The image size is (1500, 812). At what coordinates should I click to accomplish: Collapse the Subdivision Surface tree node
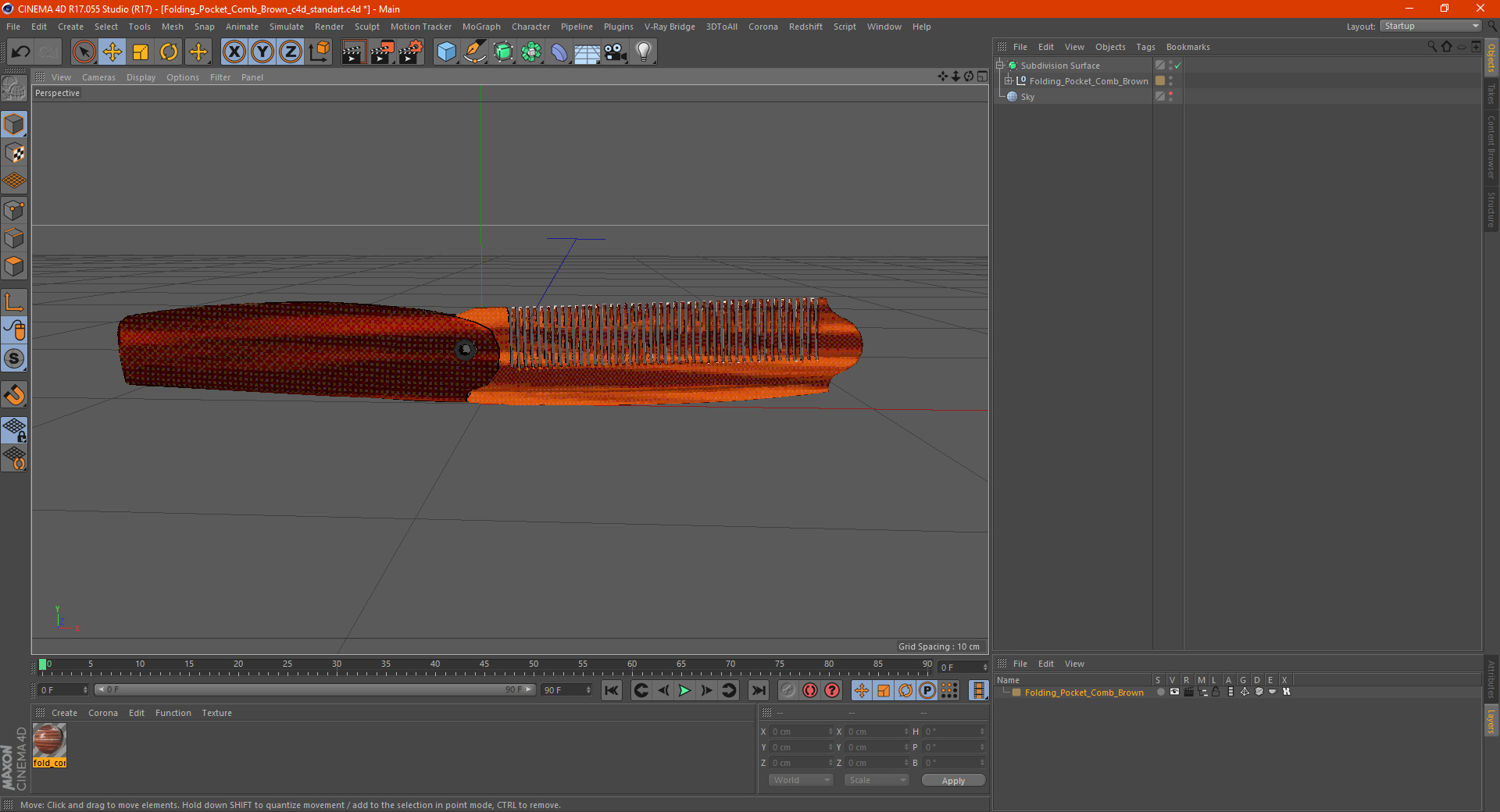click(x=999, y=66)
